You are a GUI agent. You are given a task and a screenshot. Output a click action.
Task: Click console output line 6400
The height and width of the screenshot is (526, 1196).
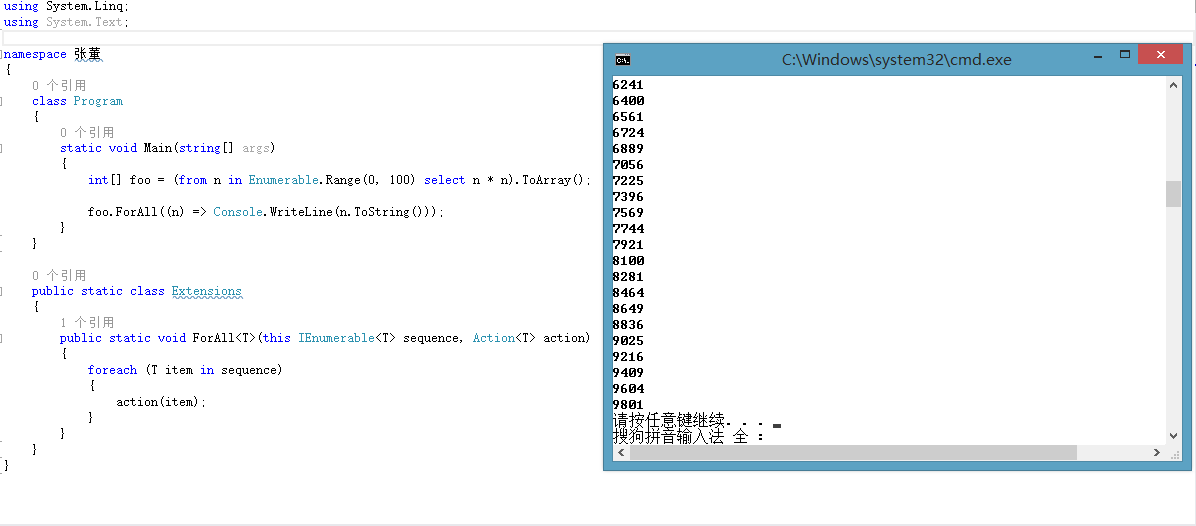tap(629, 101)
